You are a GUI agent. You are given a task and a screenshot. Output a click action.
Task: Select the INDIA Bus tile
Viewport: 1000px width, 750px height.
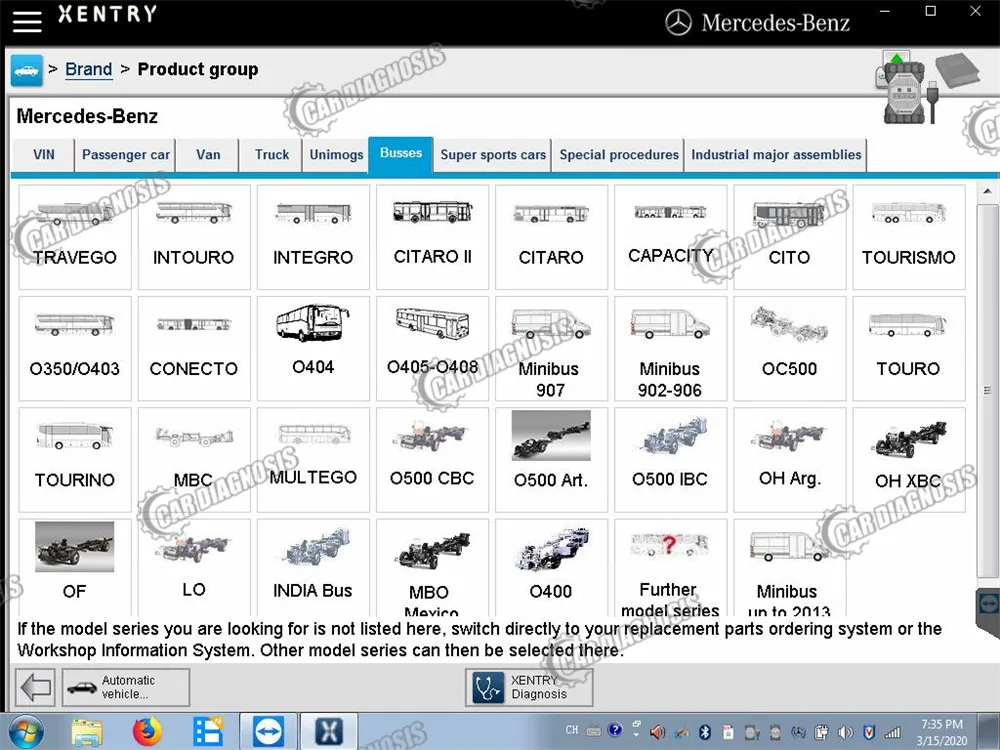click(x=313, y=568)
